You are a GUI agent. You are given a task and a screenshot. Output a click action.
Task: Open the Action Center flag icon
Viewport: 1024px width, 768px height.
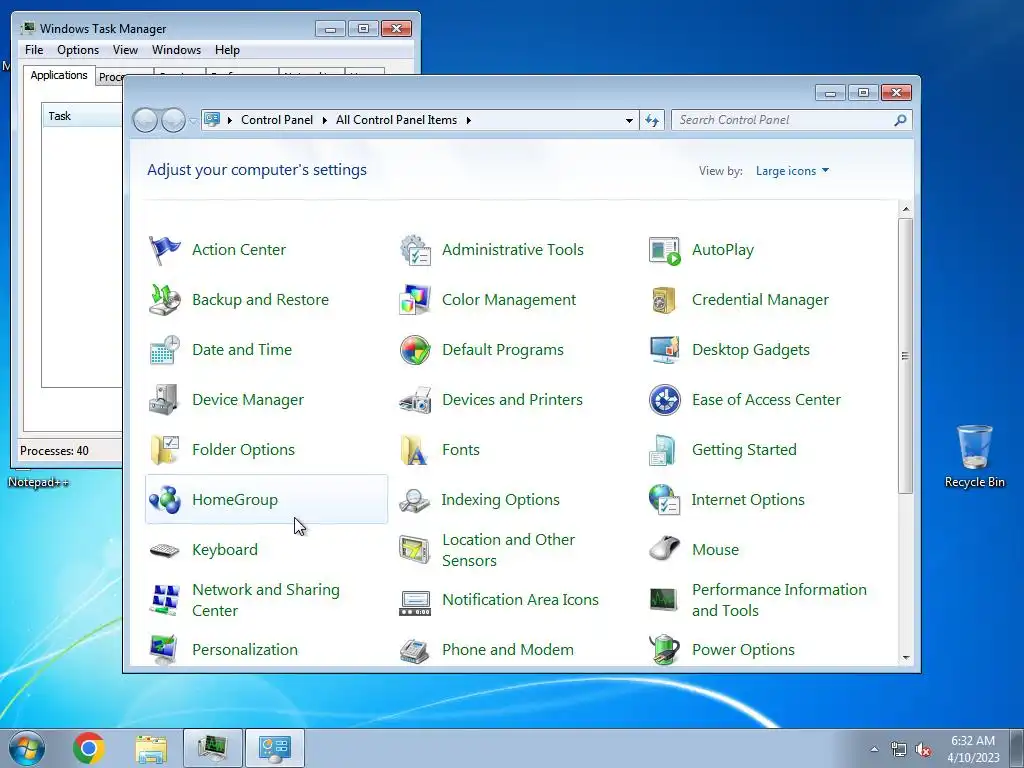[x=165, y=250]
